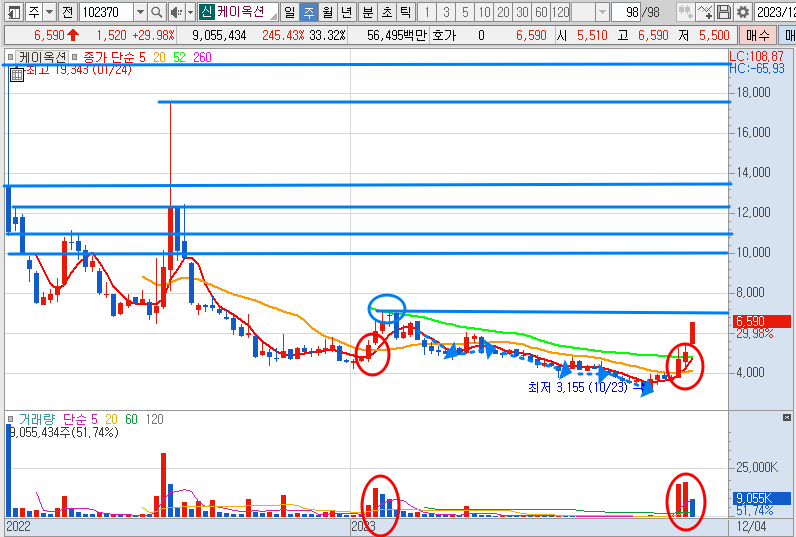The height and width of the screenshot is (537, 796).
Task: Click the speaker sound icon
Action: pyautogui.click(x=176, y=12)
